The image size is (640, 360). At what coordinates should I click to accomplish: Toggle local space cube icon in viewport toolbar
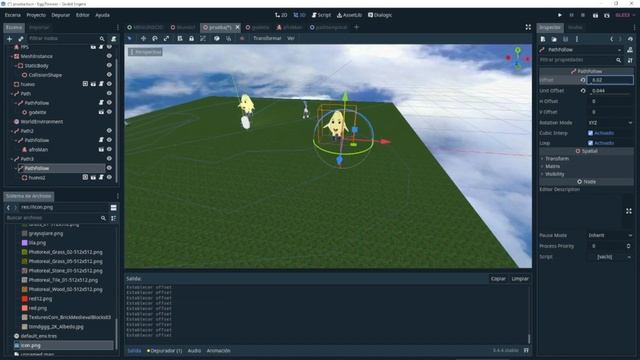pyautogui.click(x=217, y=38)
